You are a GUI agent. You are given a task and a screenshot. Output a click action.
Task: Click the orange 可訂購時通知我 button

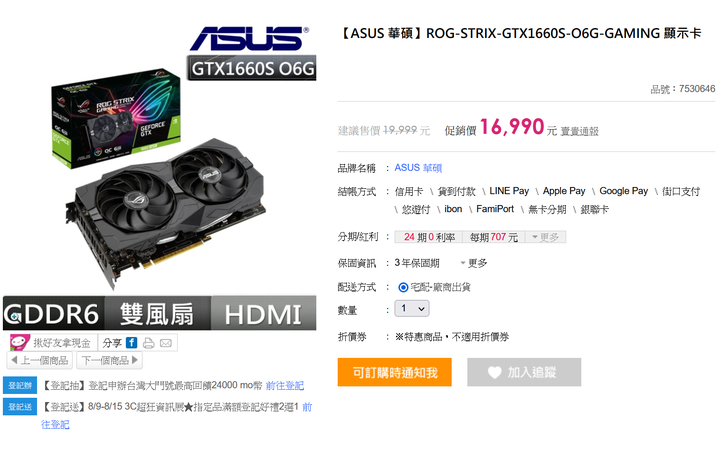[x=394, y=372]
